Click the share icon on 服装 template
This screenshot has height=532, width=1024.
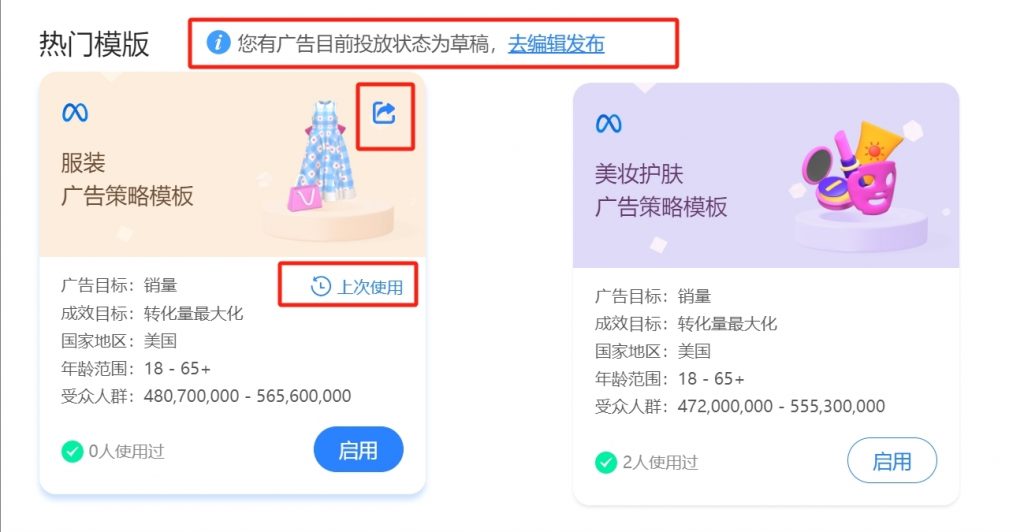(x=384, y=113)
